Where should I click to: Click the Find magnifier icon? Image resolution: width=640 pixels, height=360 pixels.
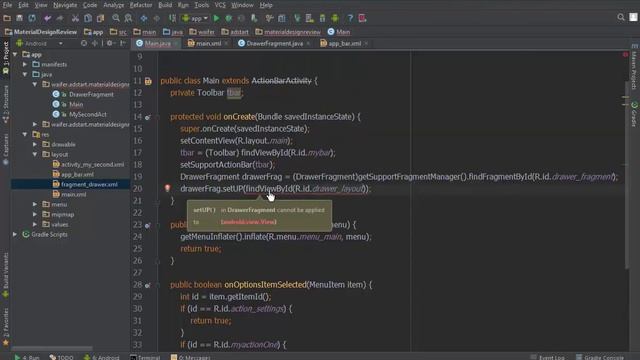pos(116,18)
